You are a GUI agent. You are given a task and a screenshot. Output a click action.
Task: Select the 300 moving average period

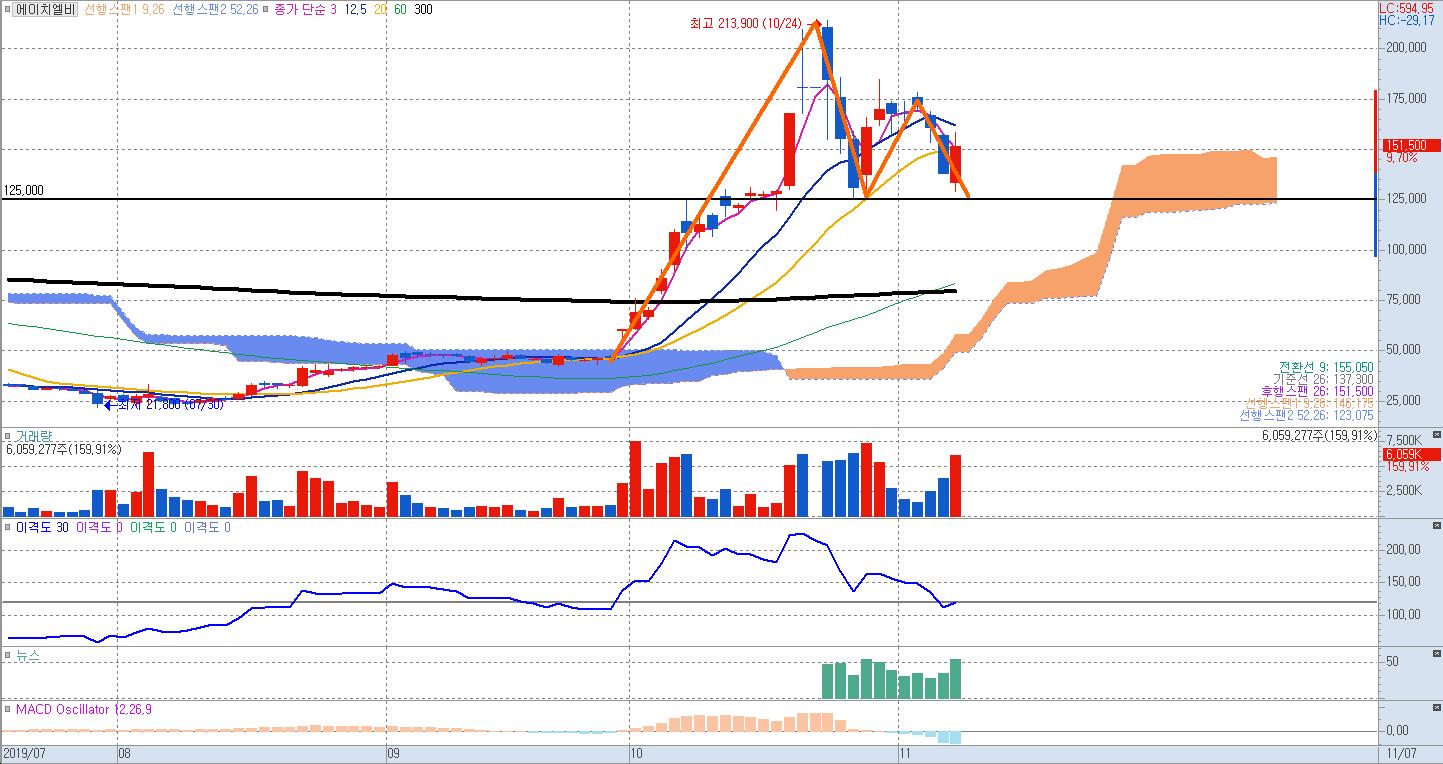(424, 9)
